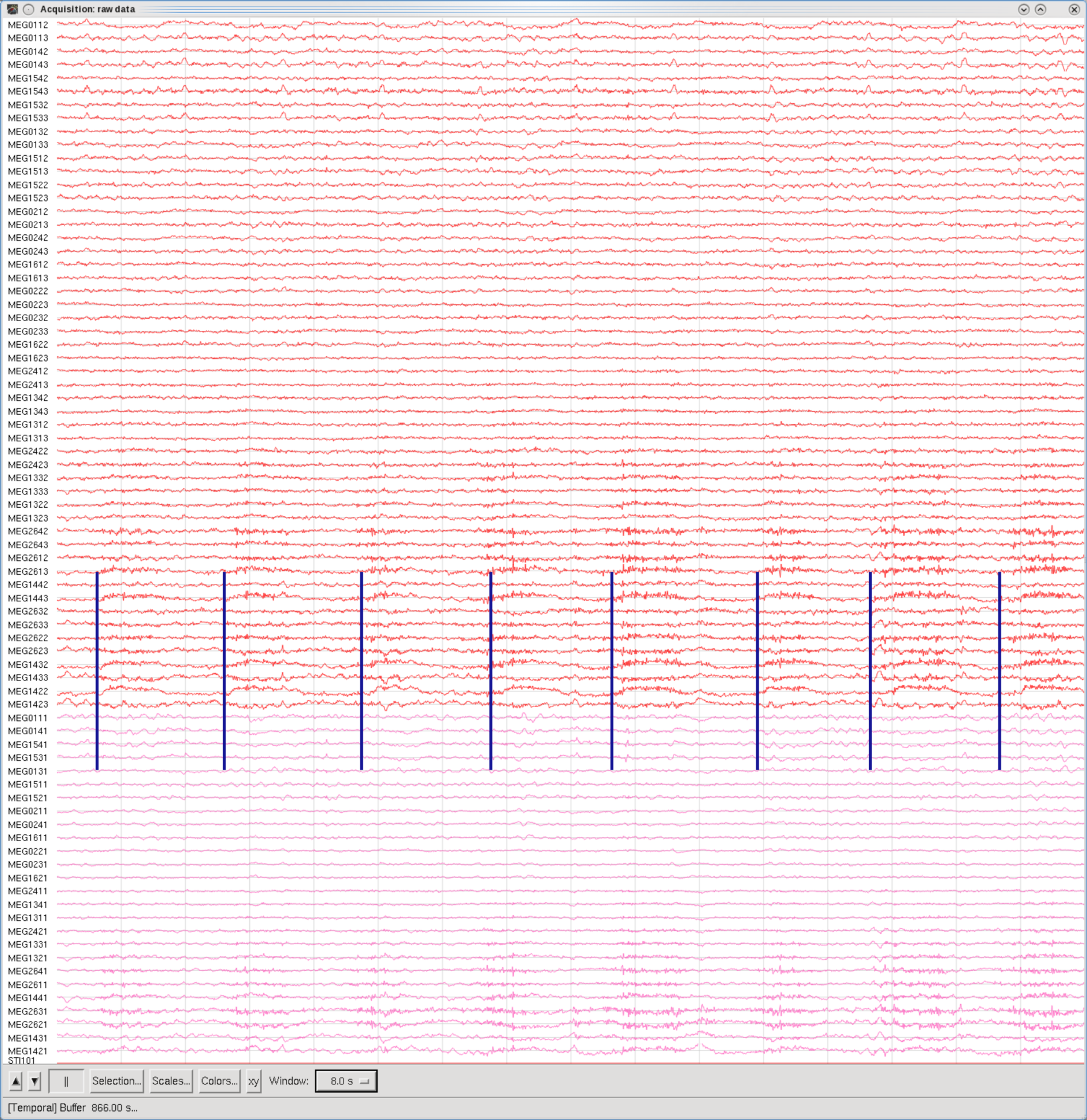Click the up chevron title bar button

pos(1041,9)
